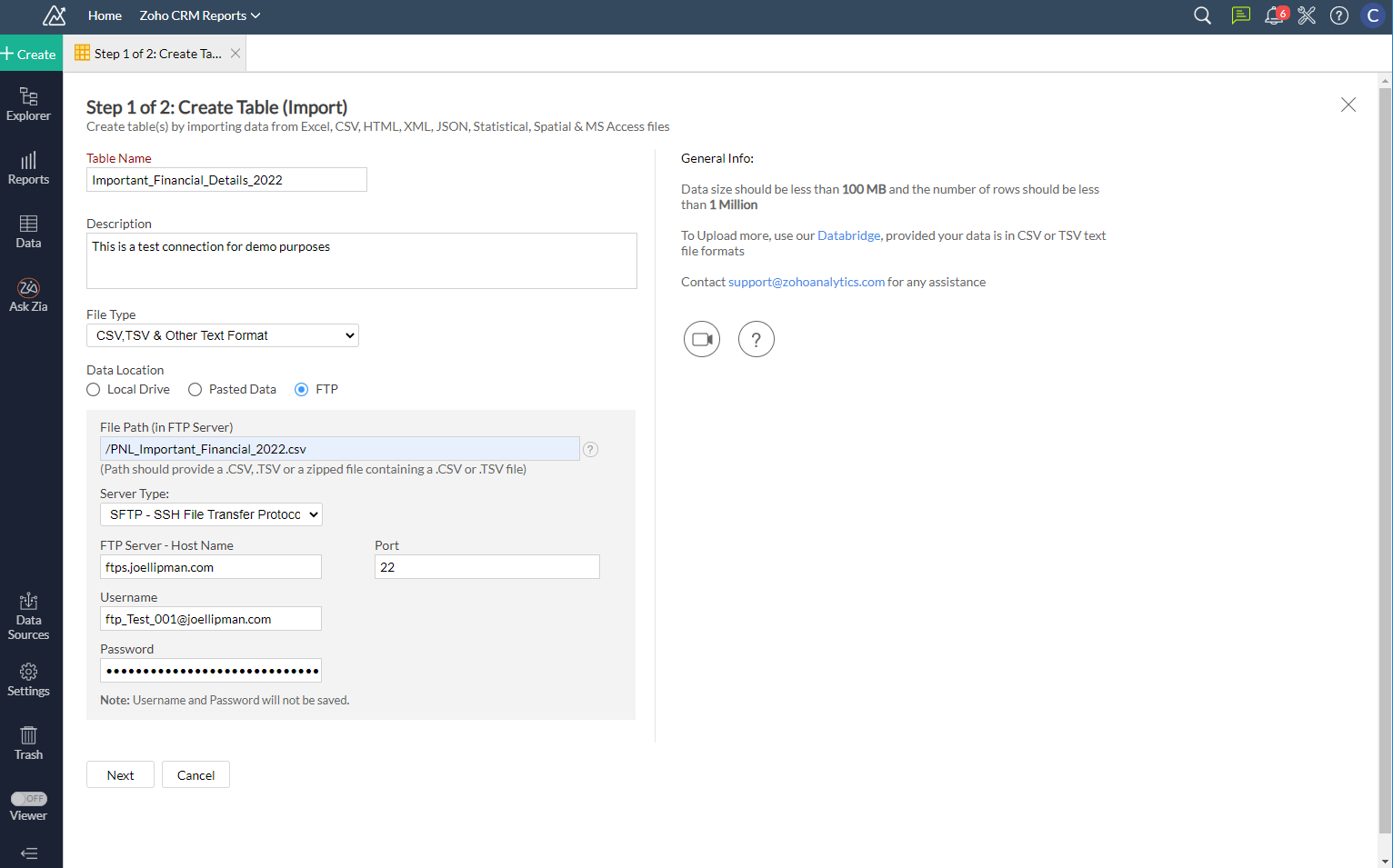Expand the Zoho CRM Reports workspace menu
This screenshot has width=1393, height=868.
pos(199,15)
